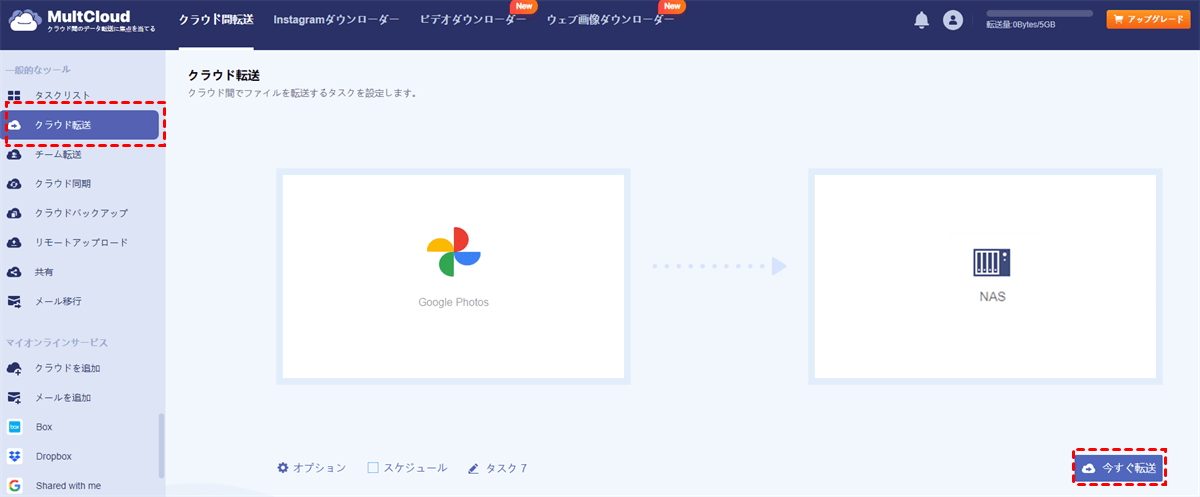The image size is (1200, 497).
Task: Click the sidebar vertical scrollbar
Action: coord(162,445)
